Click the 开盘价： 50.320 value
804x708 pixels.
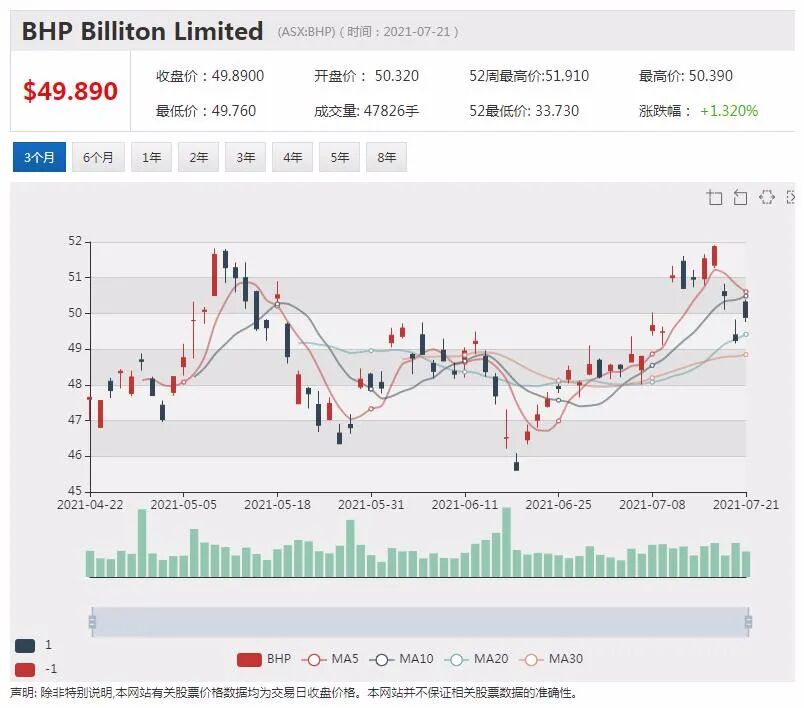pos(367,76)
